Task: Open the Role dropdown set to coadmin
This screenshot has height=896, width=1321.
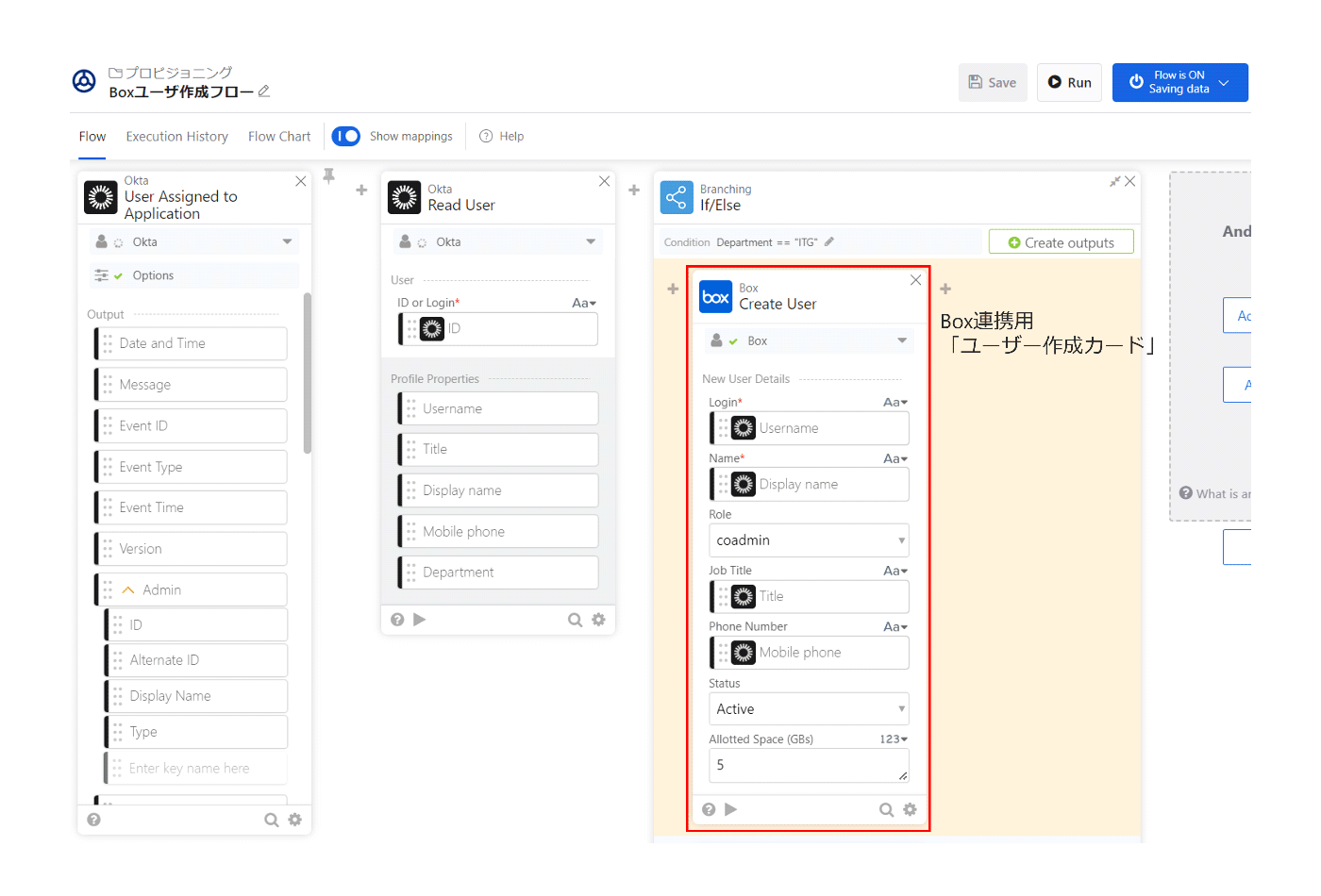Action: 808,540
